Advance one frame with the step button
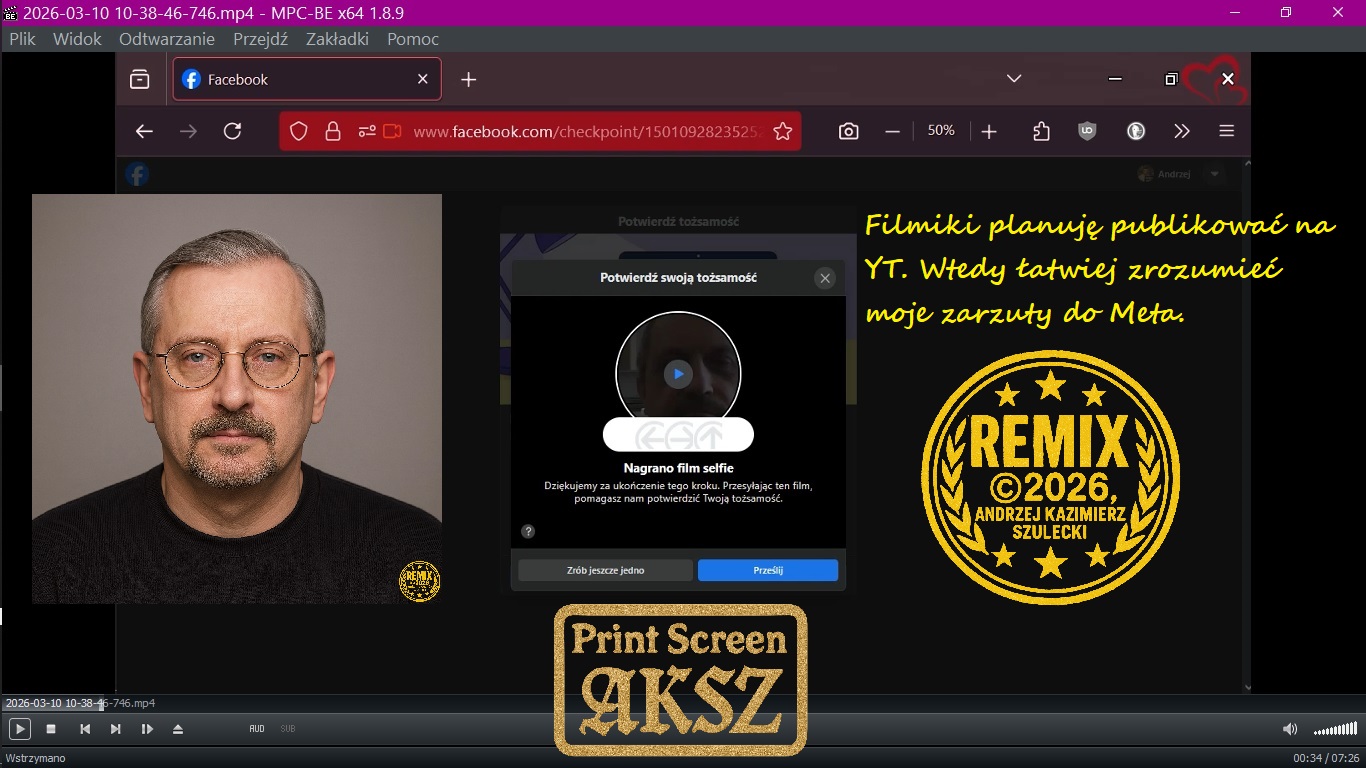Screen dimensions: 1366x768 147,729
